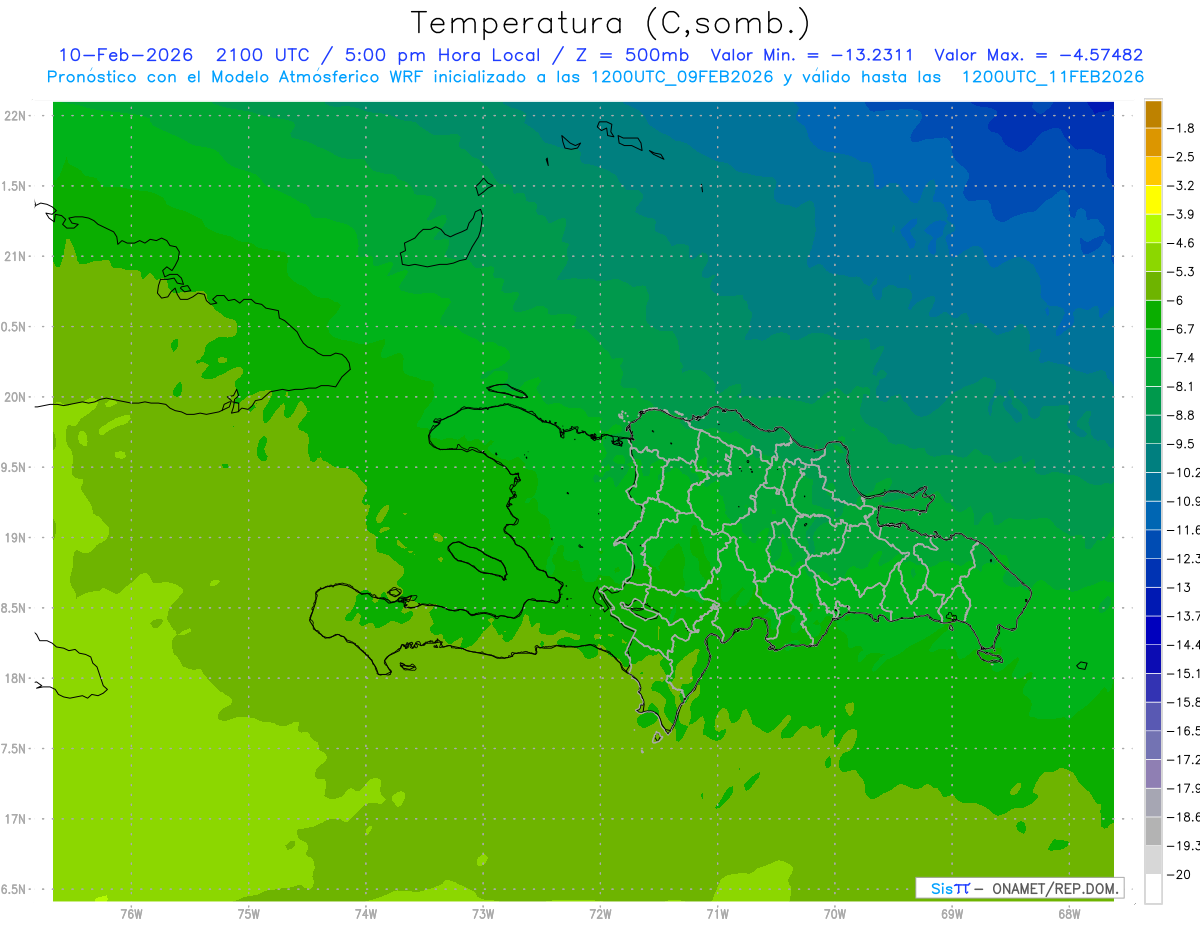1200x927 pixels.
Task: Click the '73W' longitude label
Action: (483, 914)
